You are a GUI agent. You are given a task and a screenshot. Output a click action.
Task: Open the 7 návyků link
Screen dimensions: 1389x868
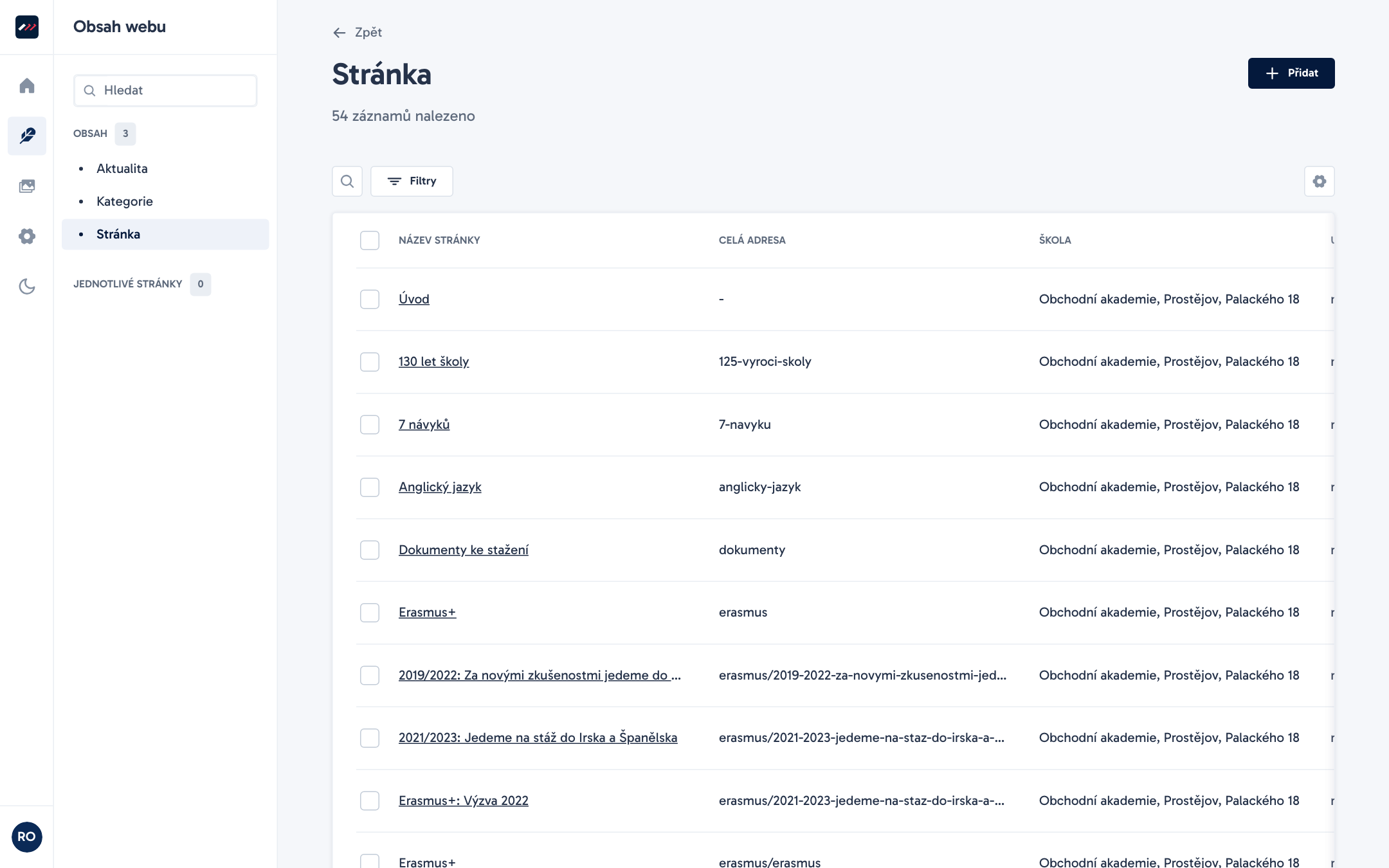pos(424,424)
